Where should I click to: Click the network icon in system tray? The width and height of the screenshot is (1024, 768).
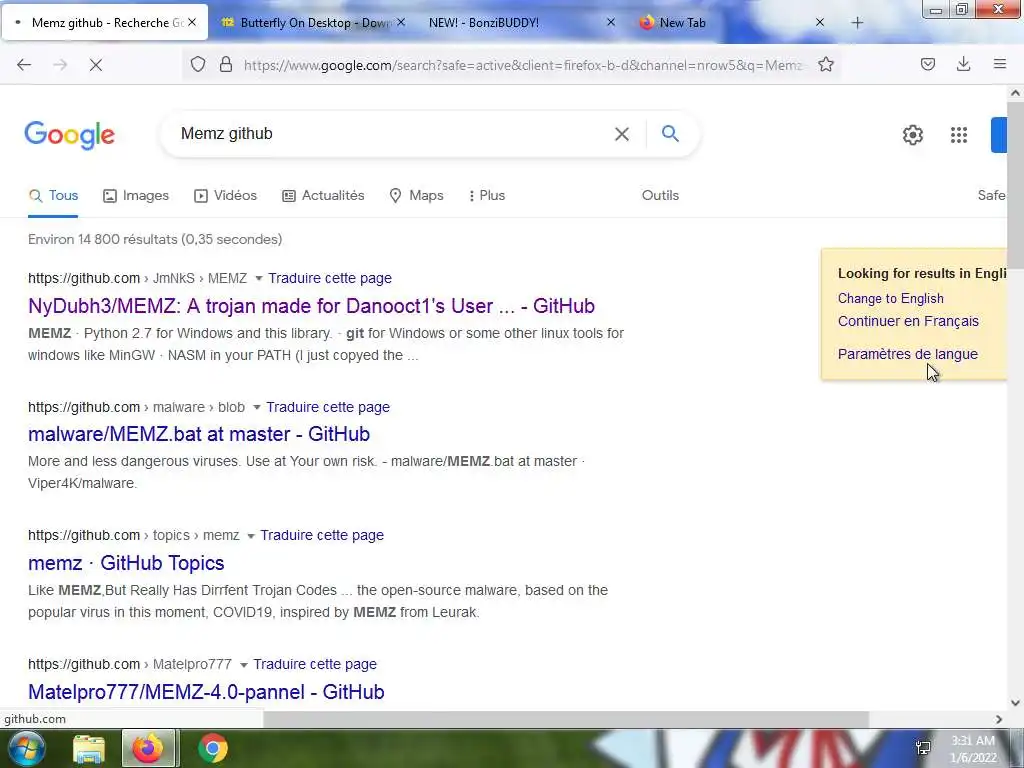923,748
